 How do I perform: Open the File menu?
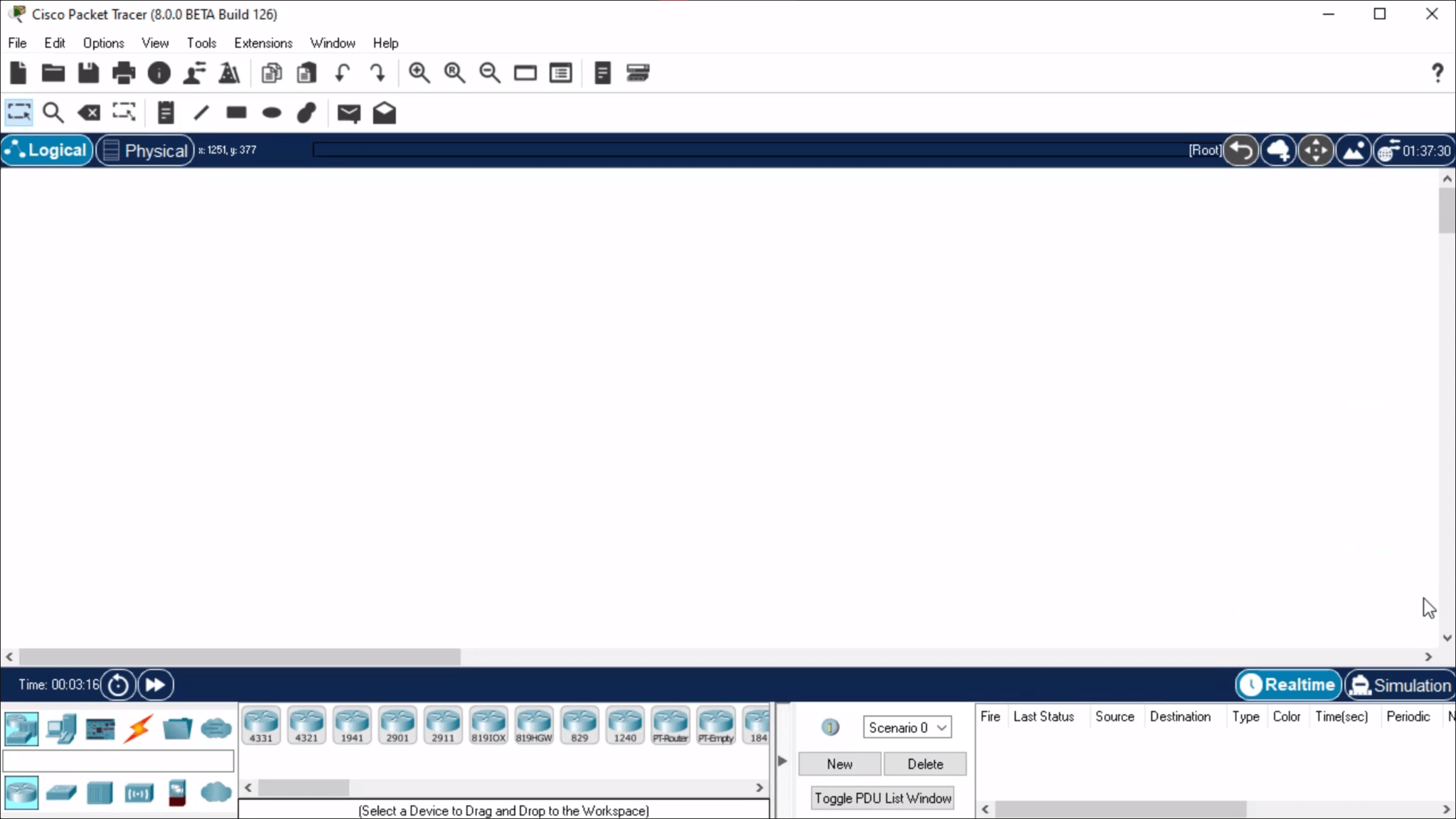click(x=16, y=43)
